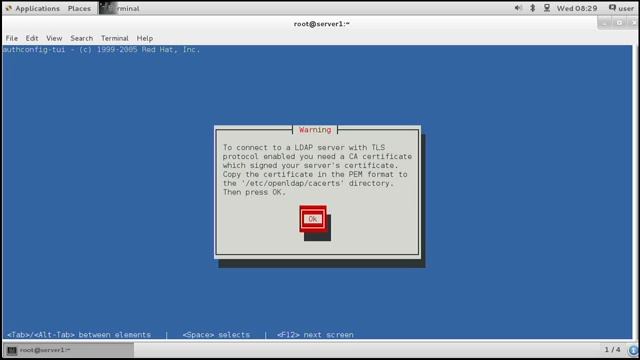Open the Applications menu in the top panel
The height and width of the screenshot is (360, 640).
click(x=33, y=8)
